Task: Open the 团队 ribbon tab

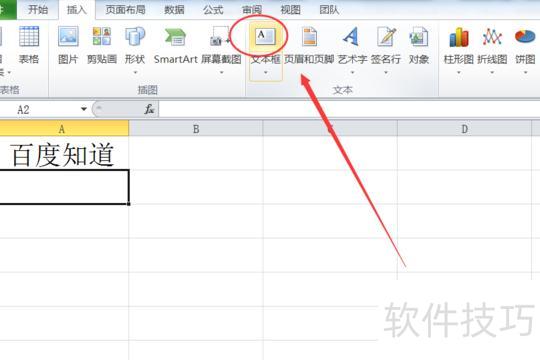Action: tap(329, 10)
